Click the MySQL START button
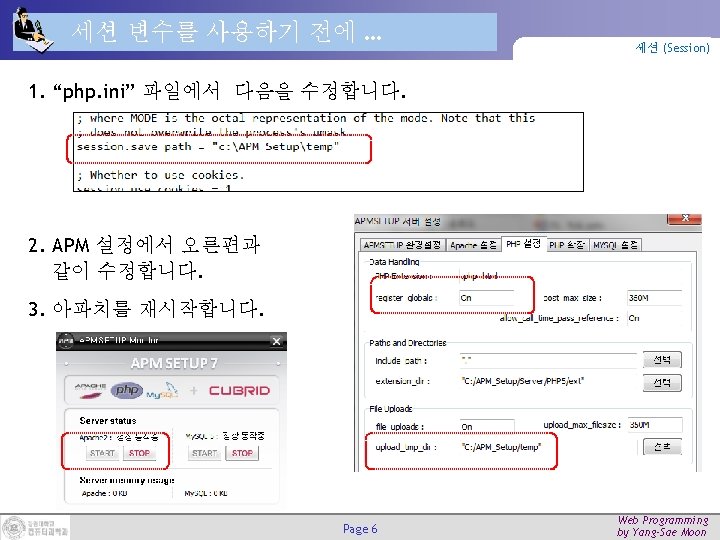Viewport: 720px width, 540px height. [204, 453]
